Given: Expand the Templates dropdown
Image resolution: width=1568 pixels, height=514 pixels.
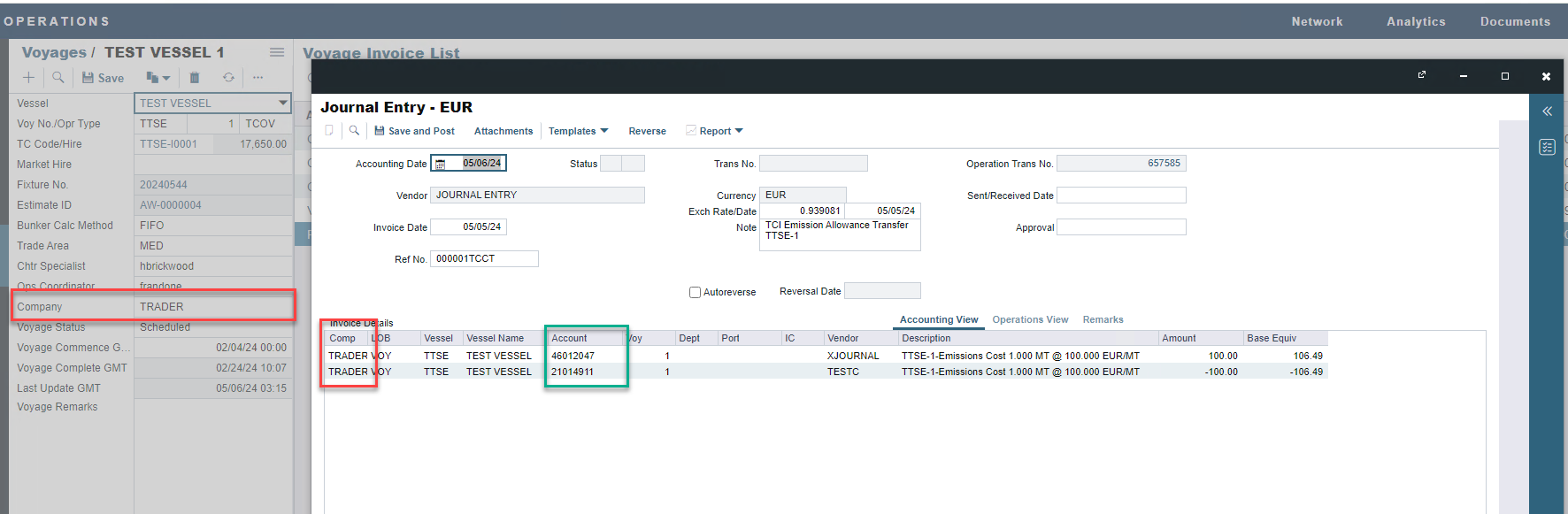Looking at the screenshot, I should 578,131.
